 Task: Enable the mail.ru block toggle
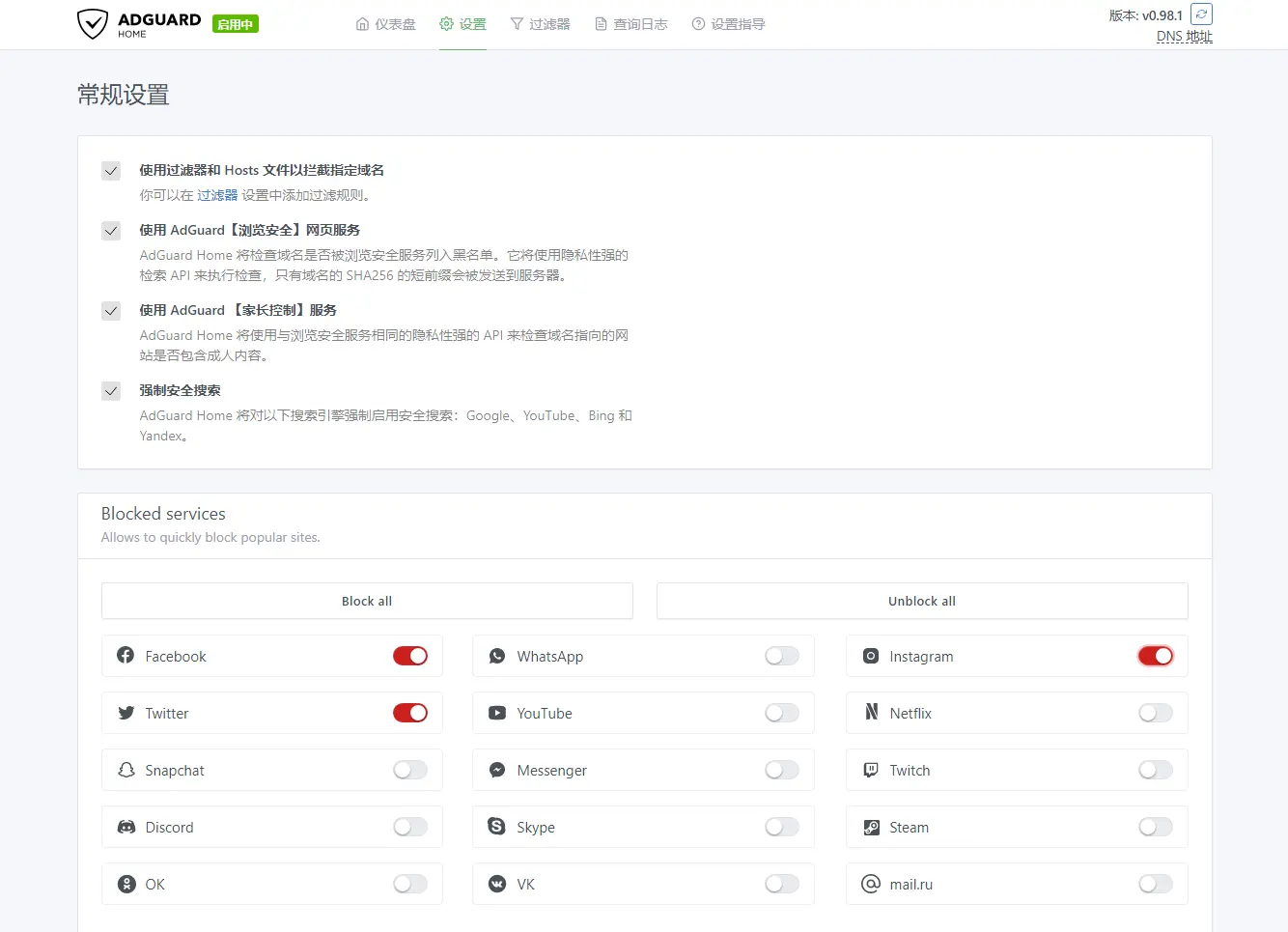point(1156,884)
